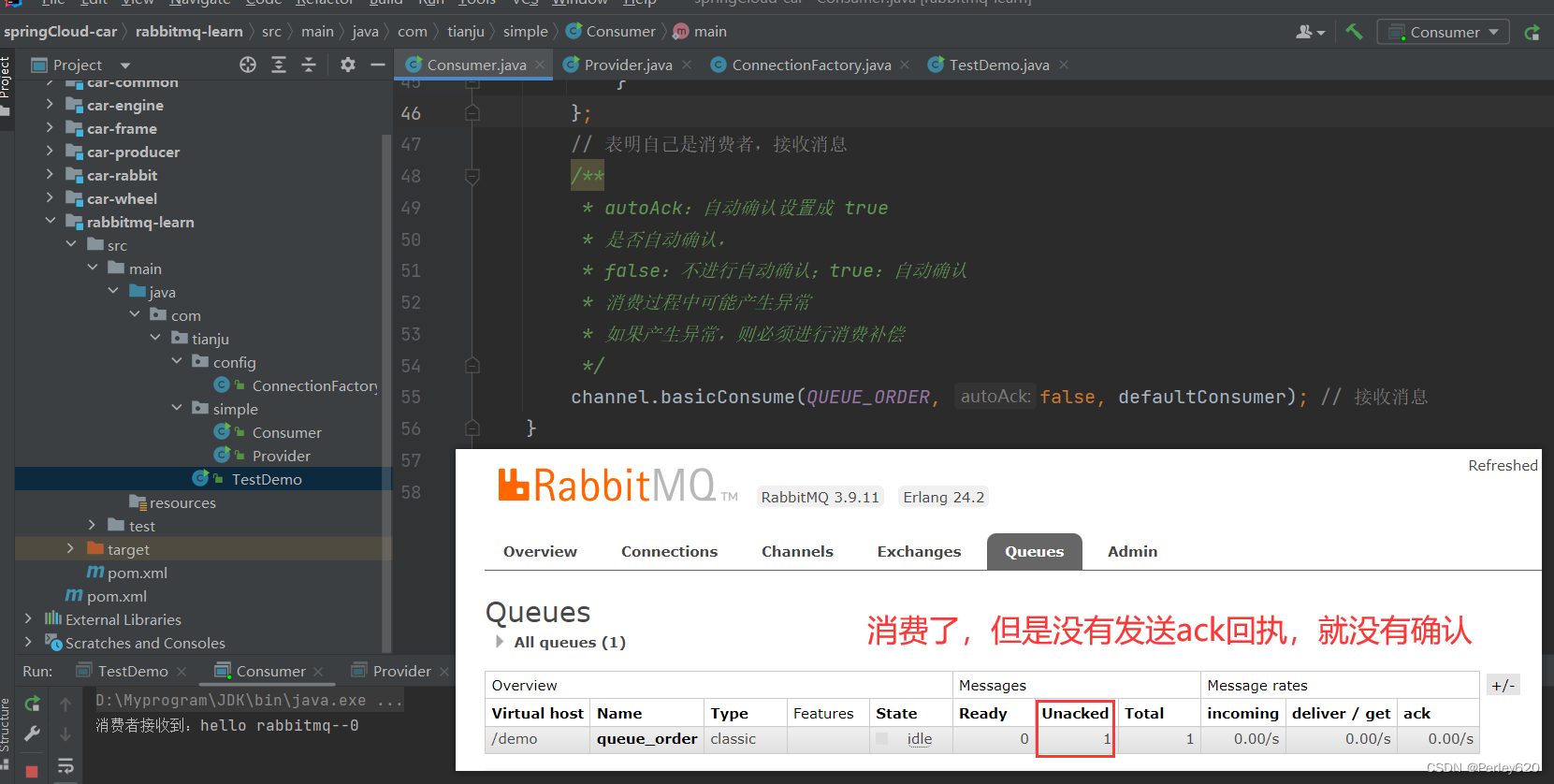Screen dimensions: 1554x784
Task: Open the Consumer run configuration dropdown
Action: coord(1443,32)
